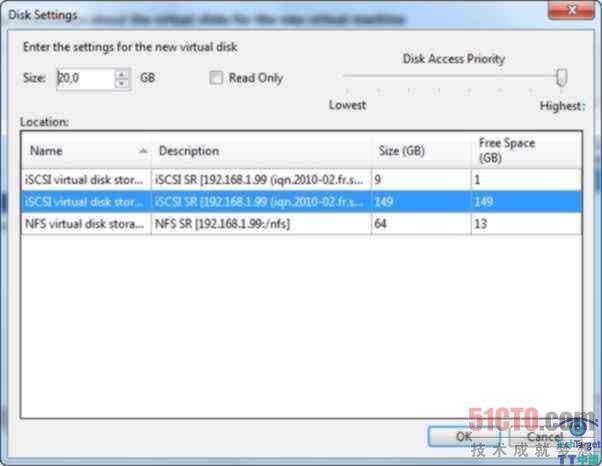Increase disk size with up arrow
Screen dimensions: 602x466
click(x=122, y=73)
